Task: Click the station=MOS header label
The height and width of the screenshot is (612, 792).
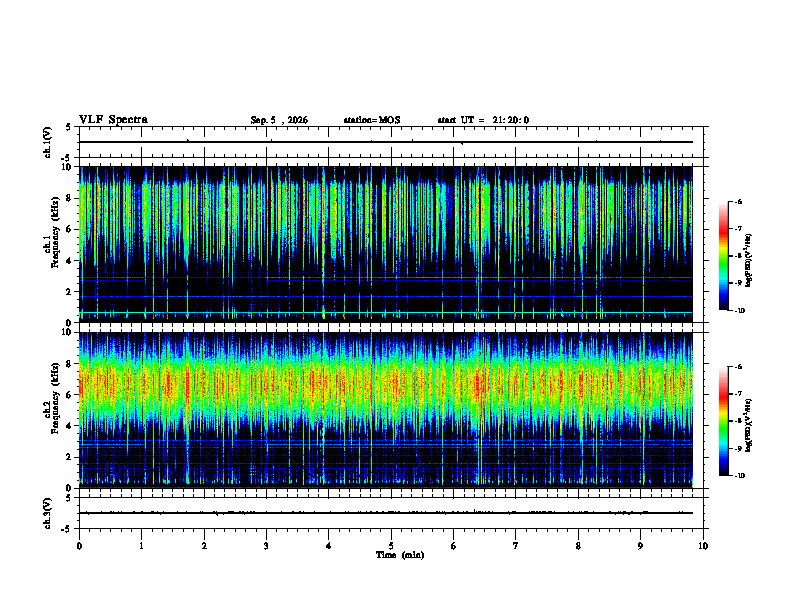Action: coord(372,120)
